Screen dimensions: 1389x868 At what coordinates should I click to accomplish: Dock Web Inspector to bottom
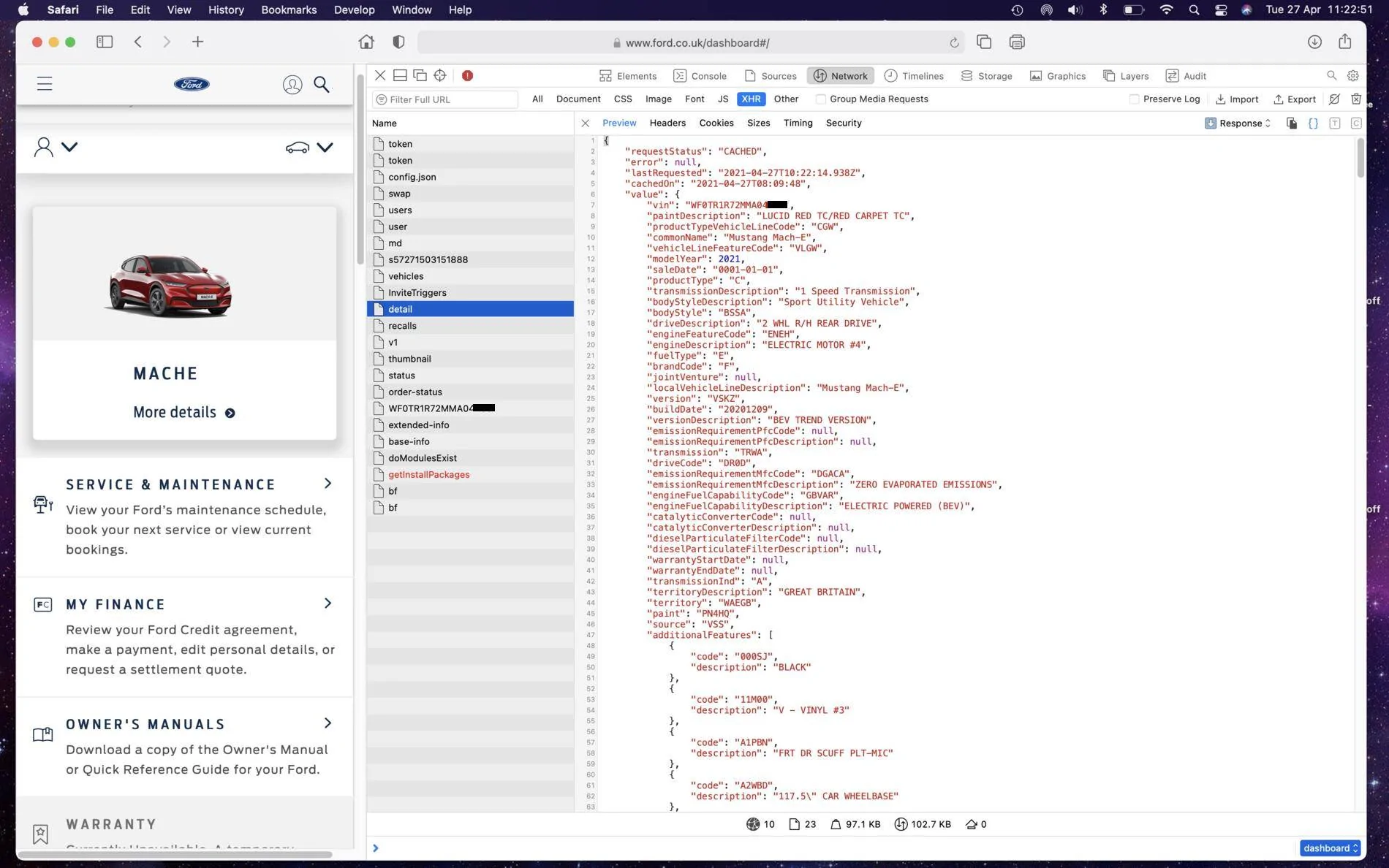click(400, 75)
